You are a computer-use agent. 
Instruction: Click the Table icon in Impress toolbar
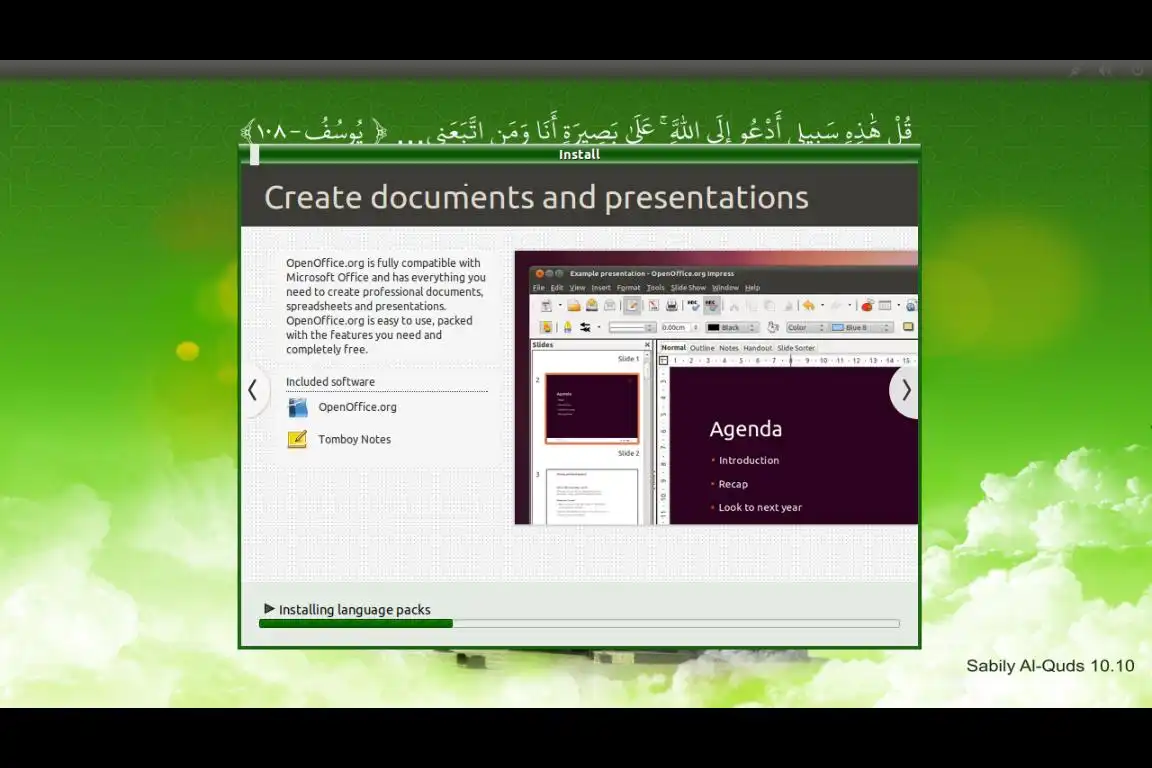[885, 306]
